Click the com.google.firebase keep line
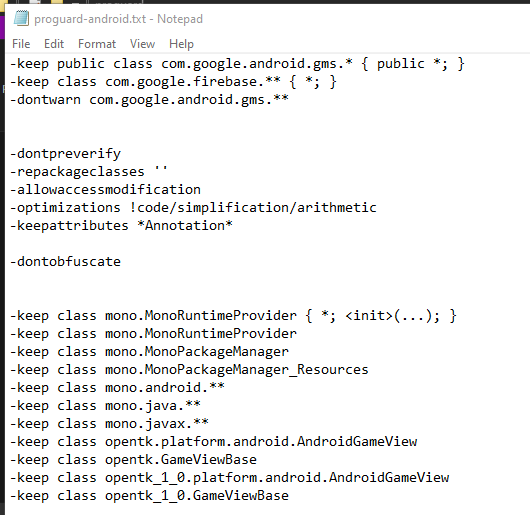Image resolution: width=530 pixels, height=515 pixels. tap(173, 82)
